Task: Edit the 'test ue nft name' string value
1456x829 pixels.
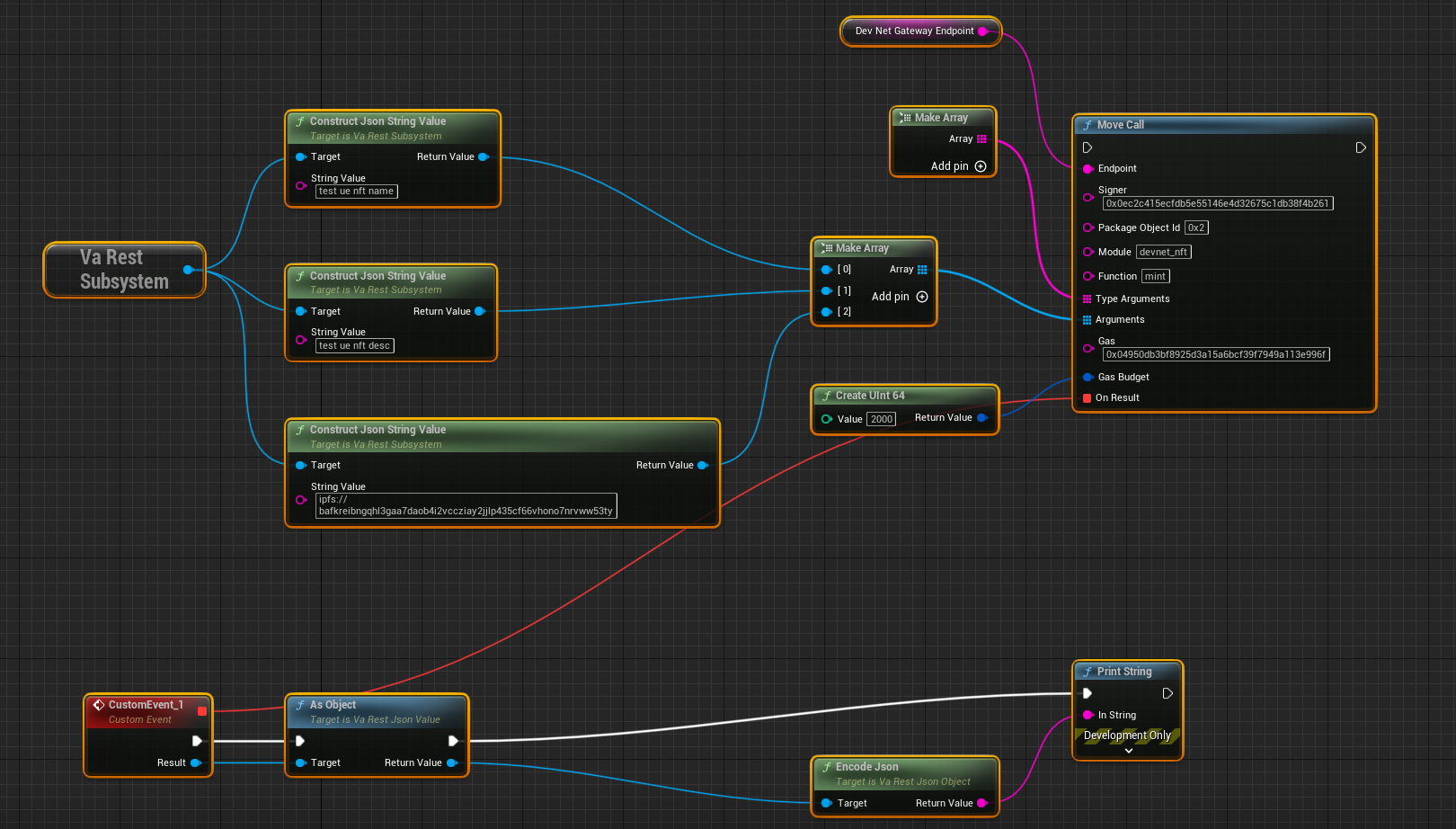Action: (357, 192)
